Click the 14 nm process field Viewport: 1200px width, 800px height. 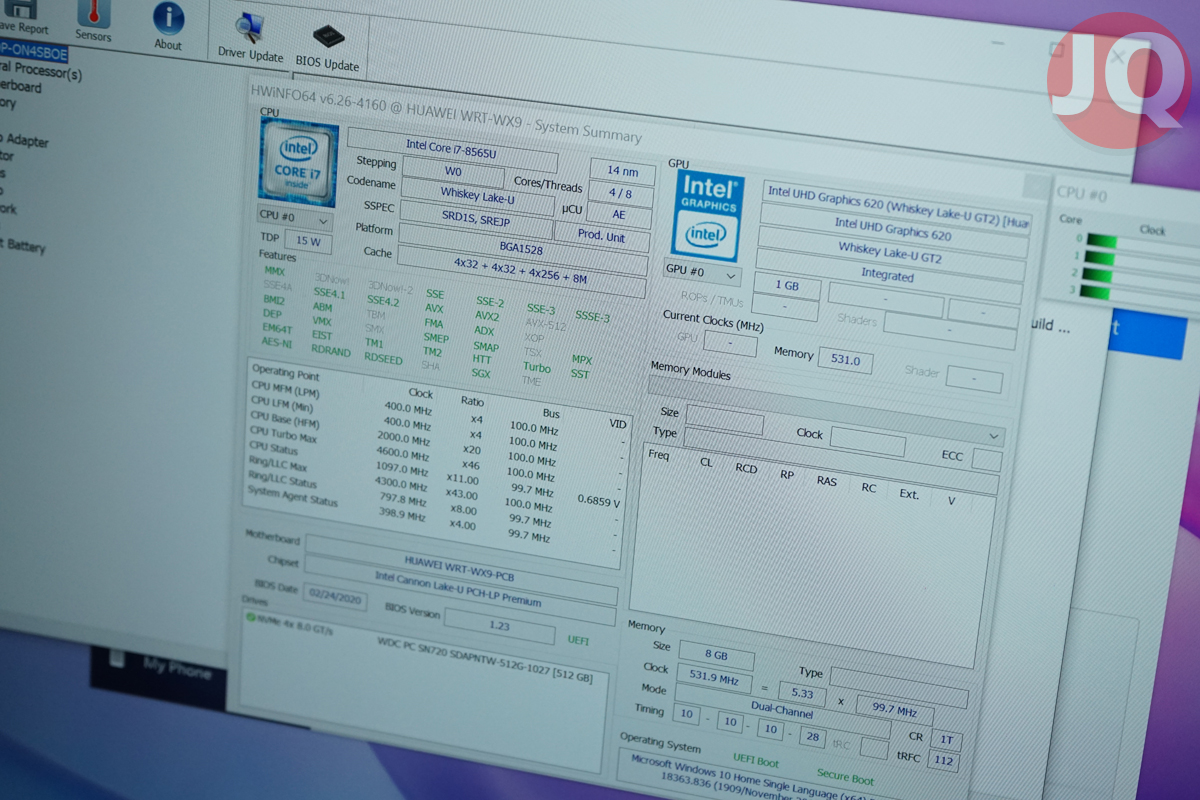[x=622, y=172]
